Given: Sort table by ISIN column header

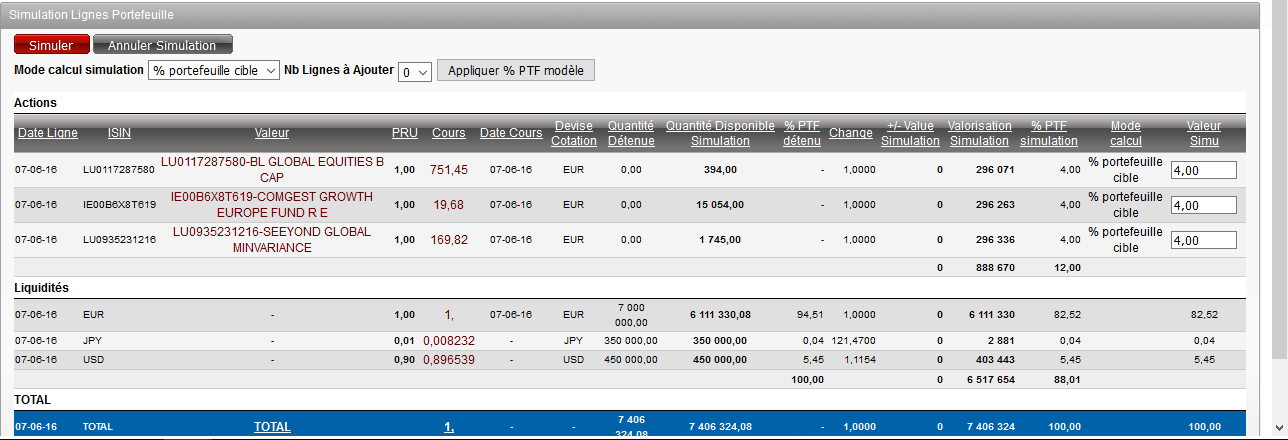Looking at the screenshot, I should click(x=119, y=133).
